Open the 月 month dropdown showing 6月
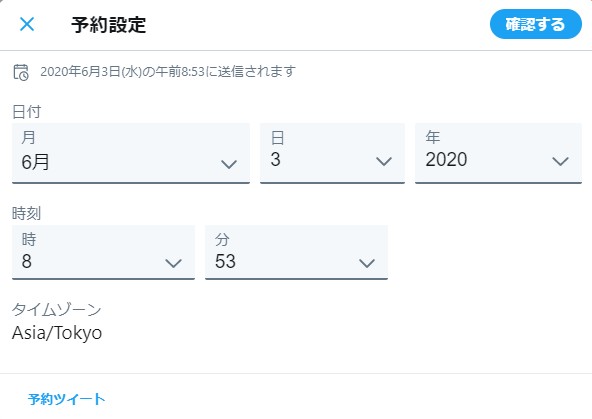The height and width of the screenshot is (419, 592). tap(131, 153)
